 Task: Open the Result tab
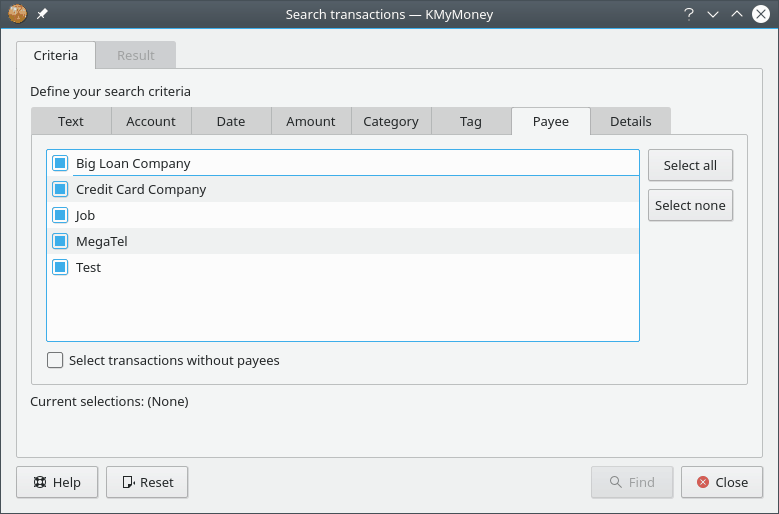[136, 55]
